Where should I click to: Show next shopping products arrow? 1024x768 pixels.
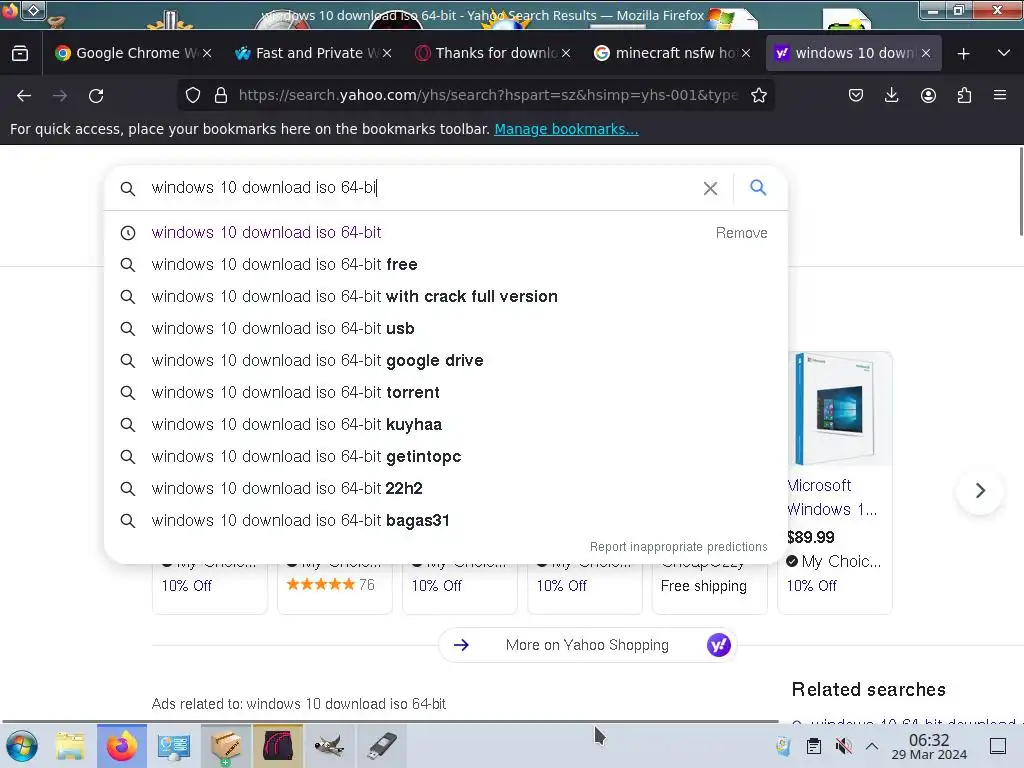[x=980, y=490]
